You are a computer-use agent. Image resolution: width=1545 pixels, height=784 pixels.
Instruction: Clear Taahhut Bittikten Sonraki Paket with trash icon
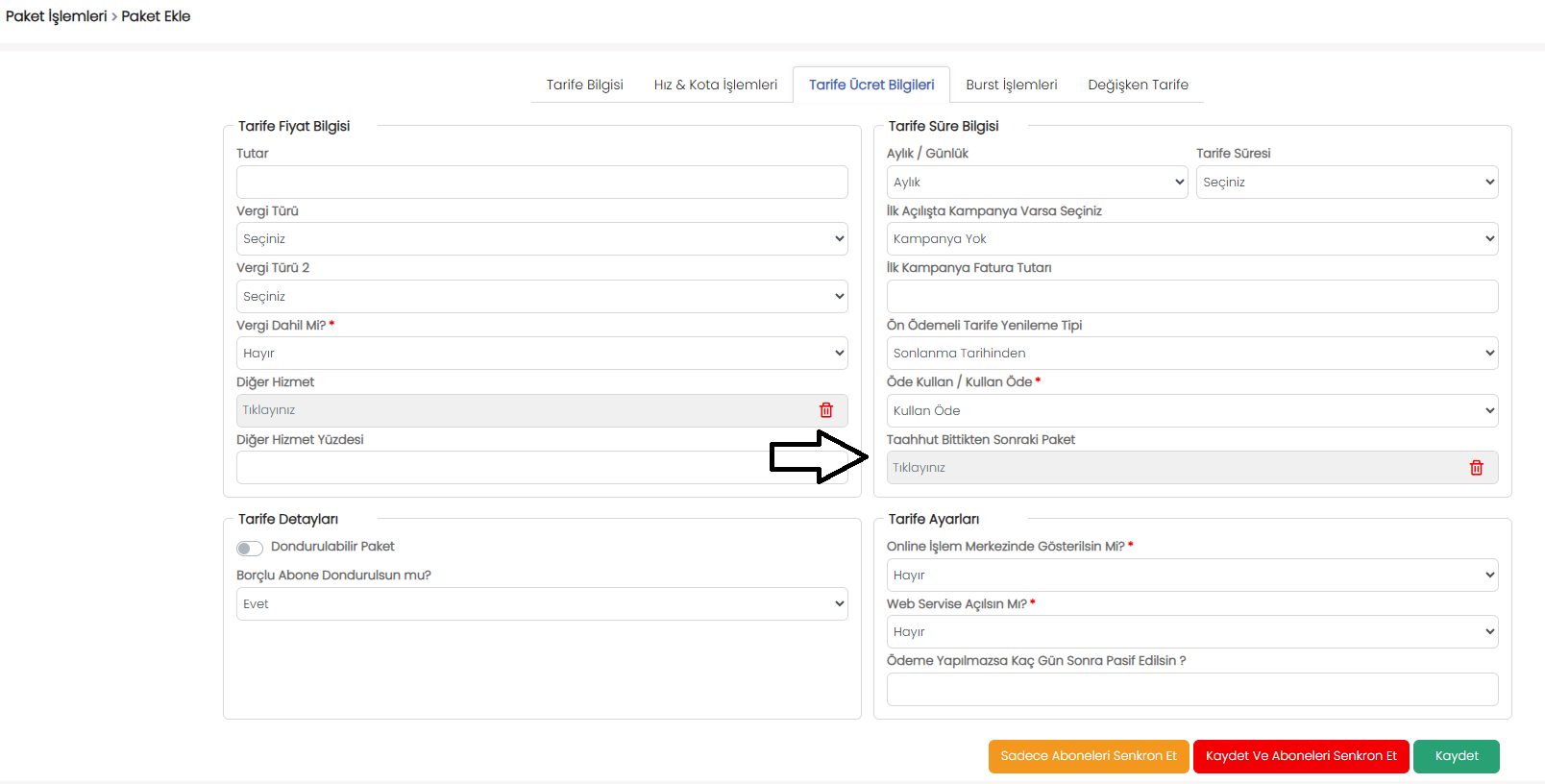1476,468
